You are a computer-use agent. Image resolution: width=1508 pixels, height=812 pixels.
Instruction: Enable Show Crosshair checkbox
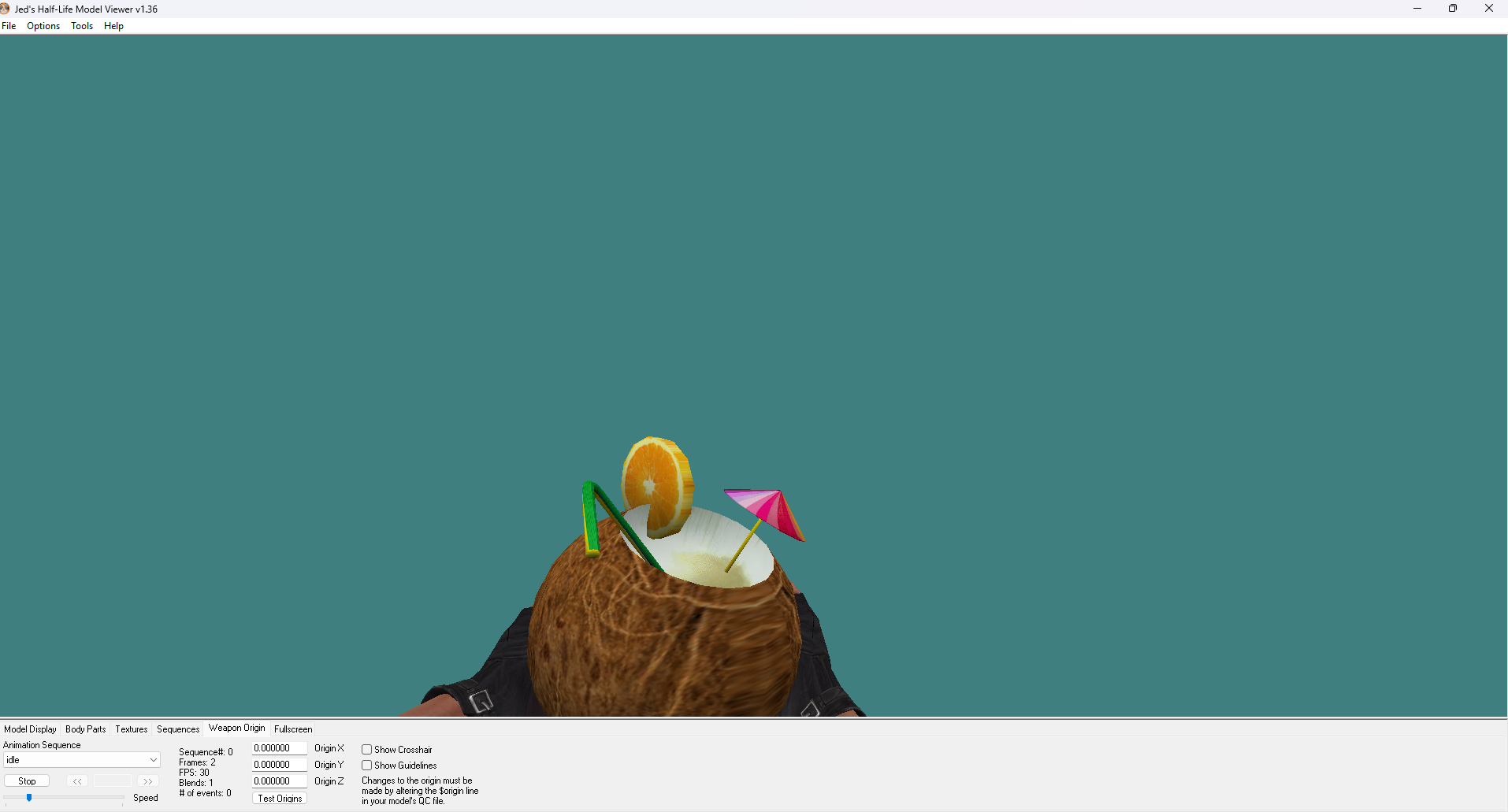click(x=366, y=750)
